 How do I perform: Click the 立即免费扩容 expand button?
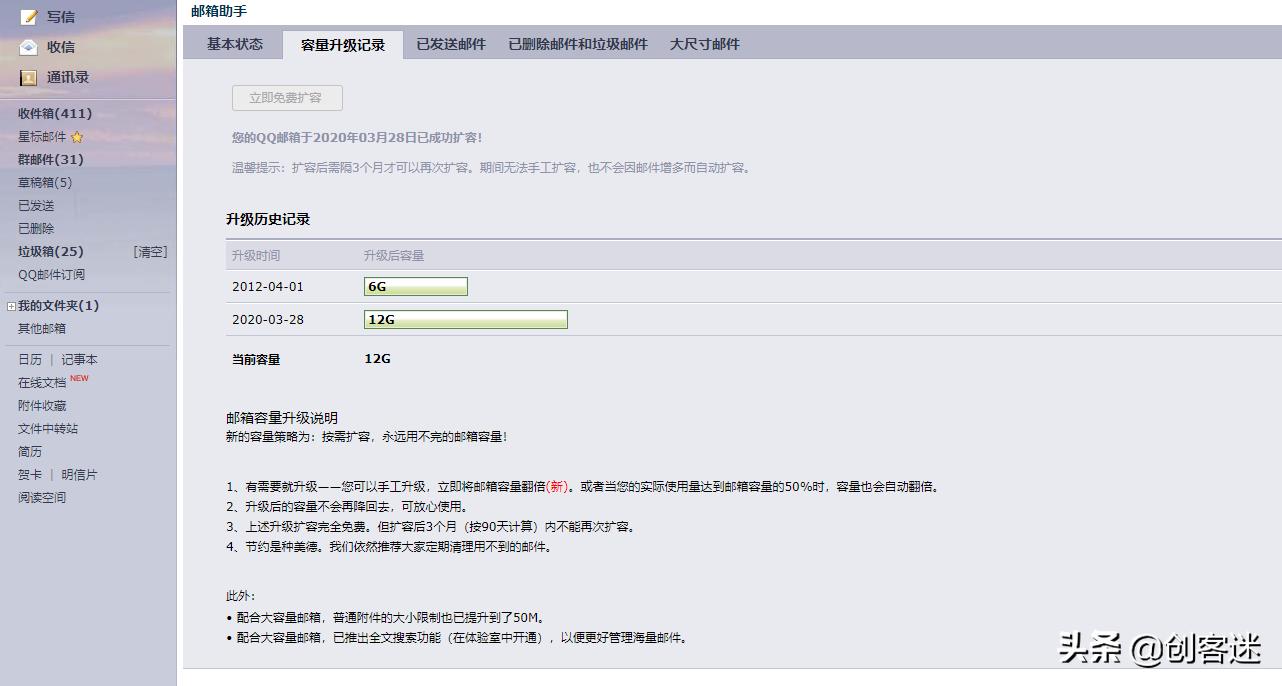[287, 98]
